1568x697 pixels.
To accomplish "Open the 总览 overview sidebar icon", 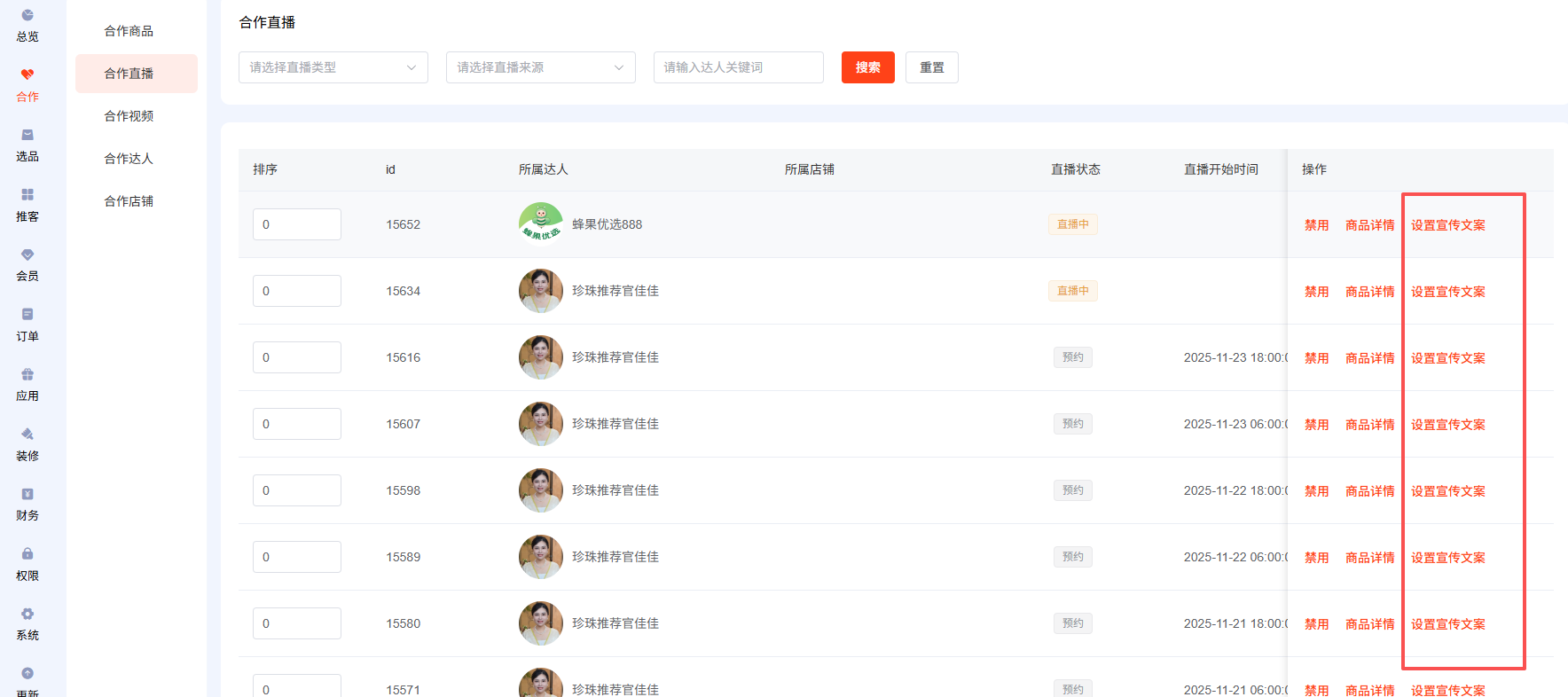I will pos(27,16).
